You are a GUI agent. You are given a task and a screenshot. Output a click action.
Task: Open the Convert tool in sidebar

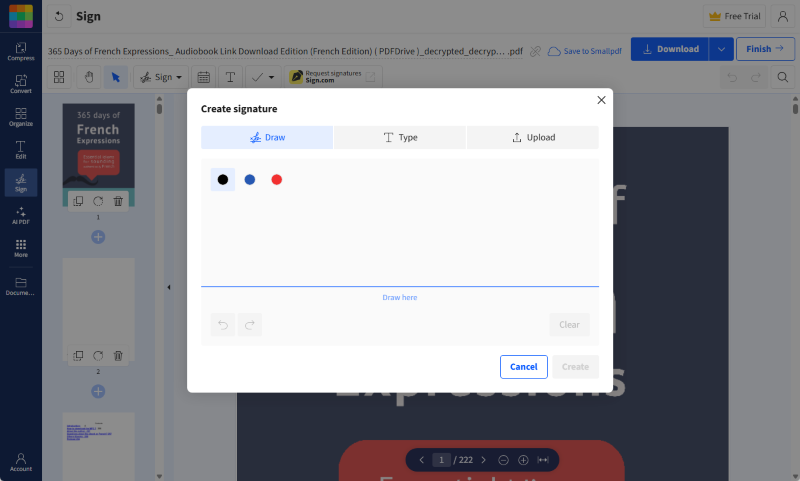pyautogui.click(x=21, y=84)
